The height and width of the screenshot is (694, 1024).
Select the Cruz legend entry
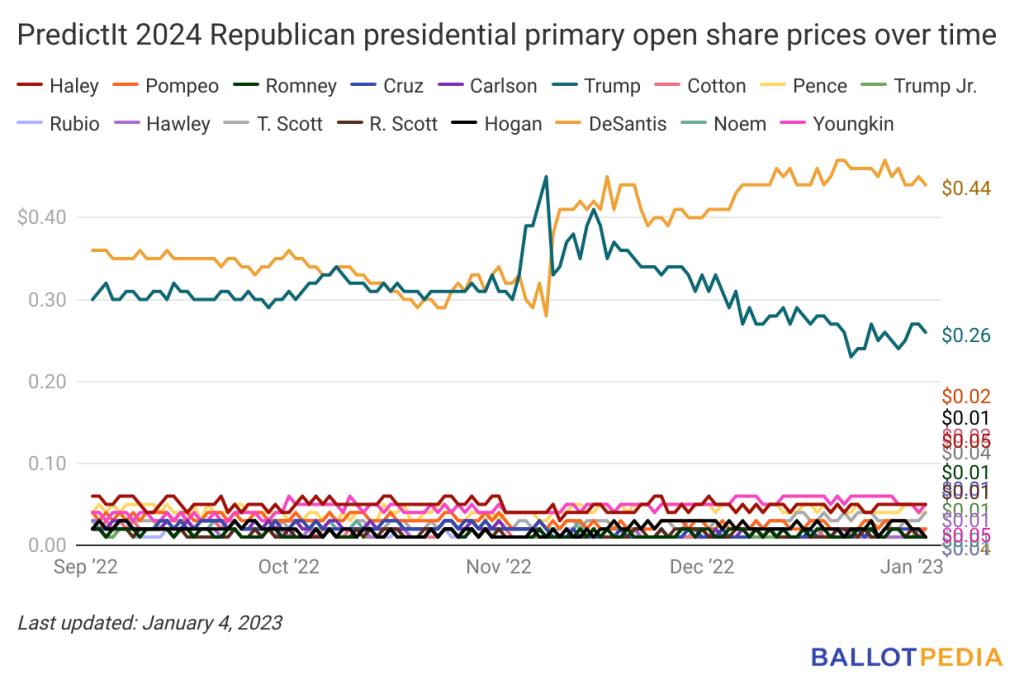point(387,86)
